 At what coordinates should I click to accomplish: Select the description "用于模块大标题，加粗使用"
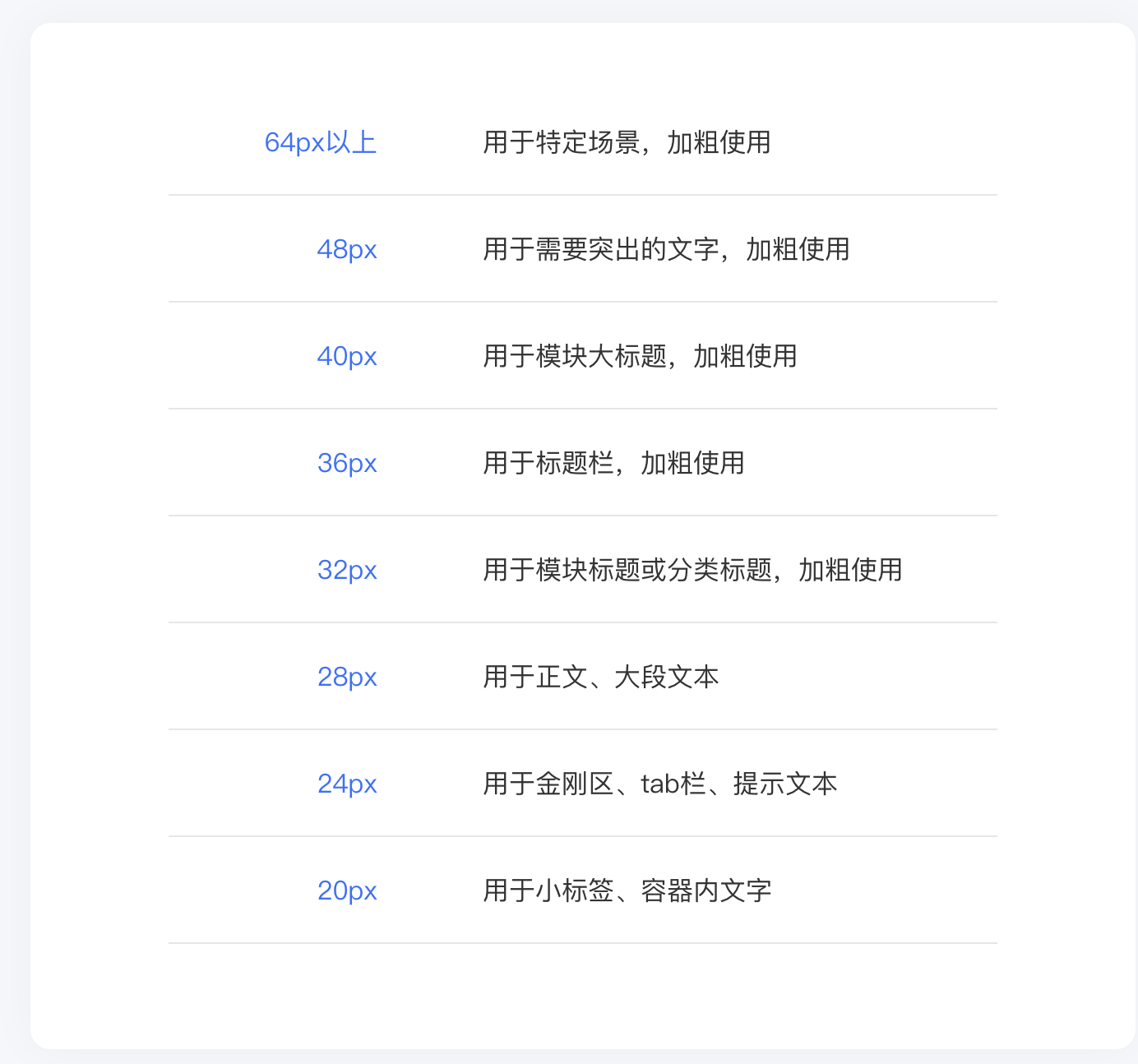pos(640,356)
